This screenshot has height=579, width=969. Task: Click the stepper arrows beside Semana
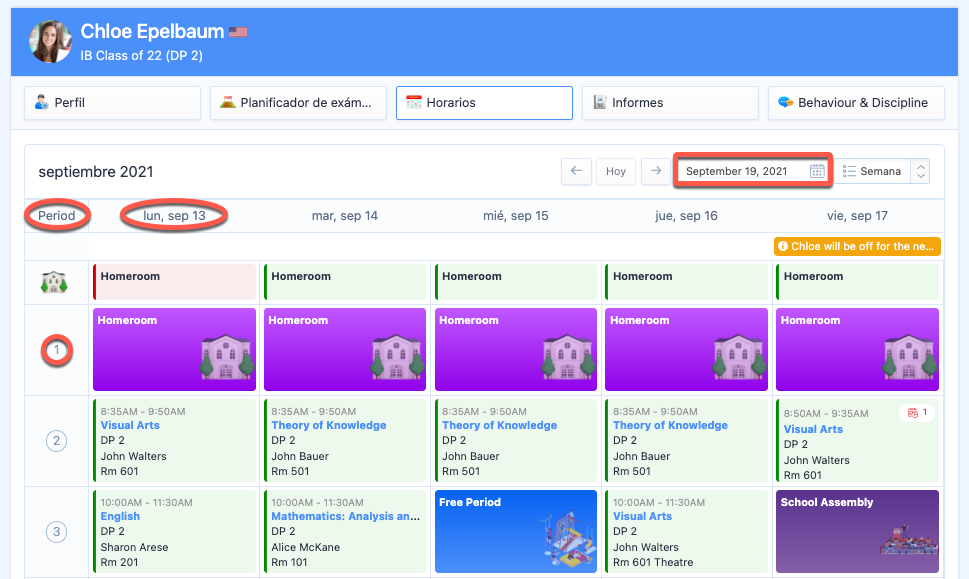921,171
